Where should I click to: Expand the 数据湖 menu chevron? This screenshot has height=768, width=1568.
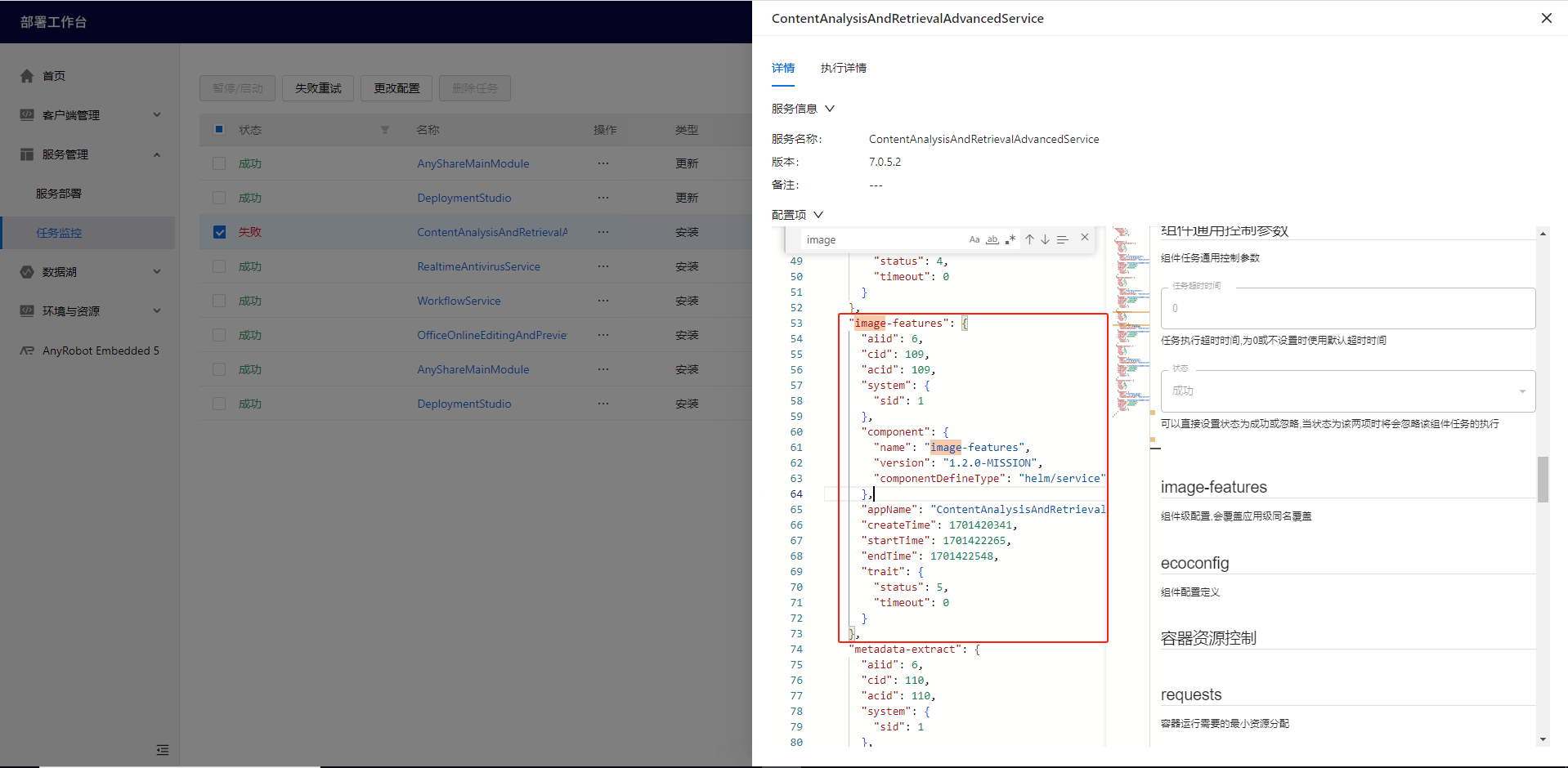(x=157, y=271)
